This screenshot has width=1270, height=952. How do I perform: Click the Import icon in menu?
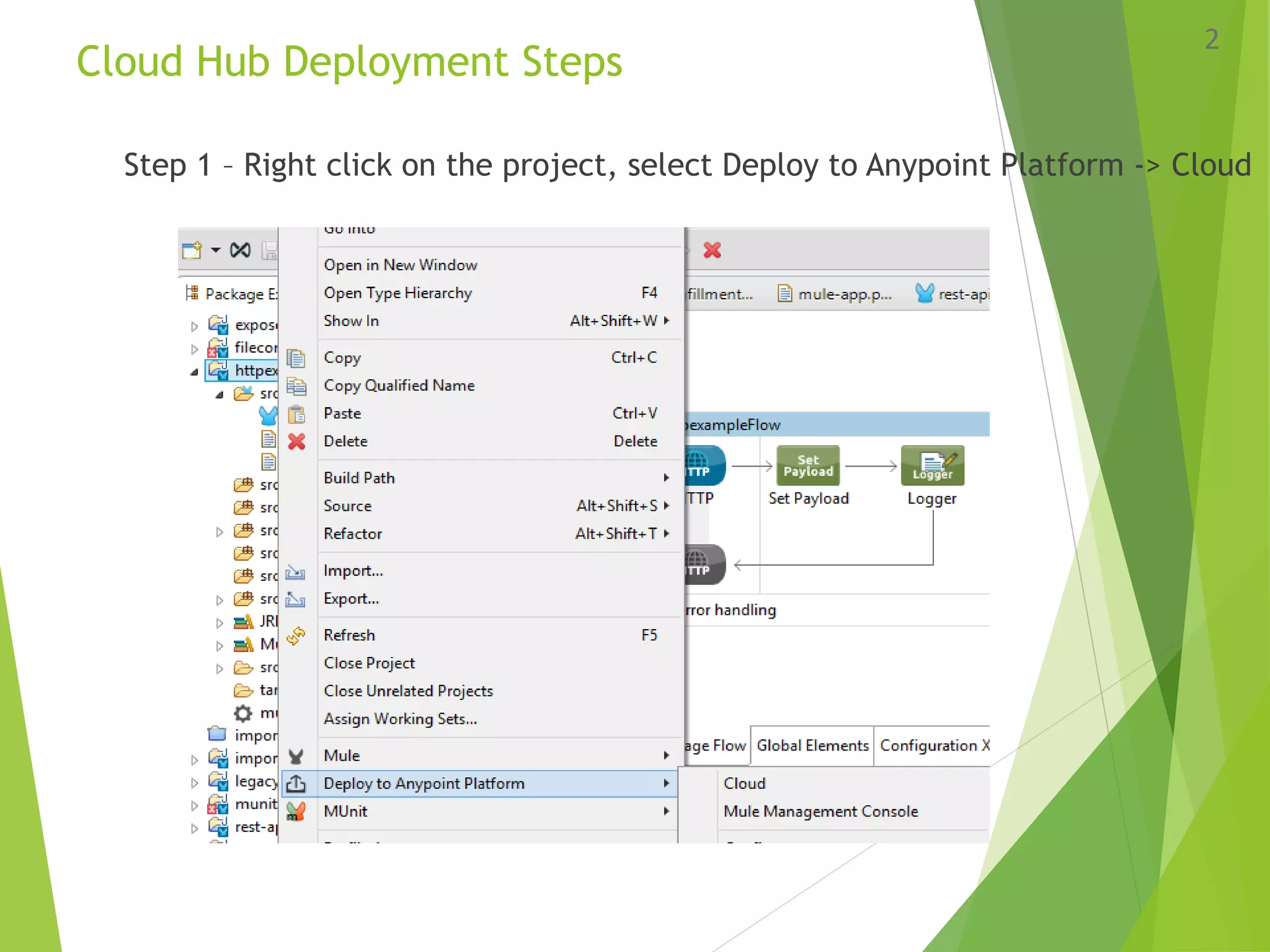click(295, 571)
